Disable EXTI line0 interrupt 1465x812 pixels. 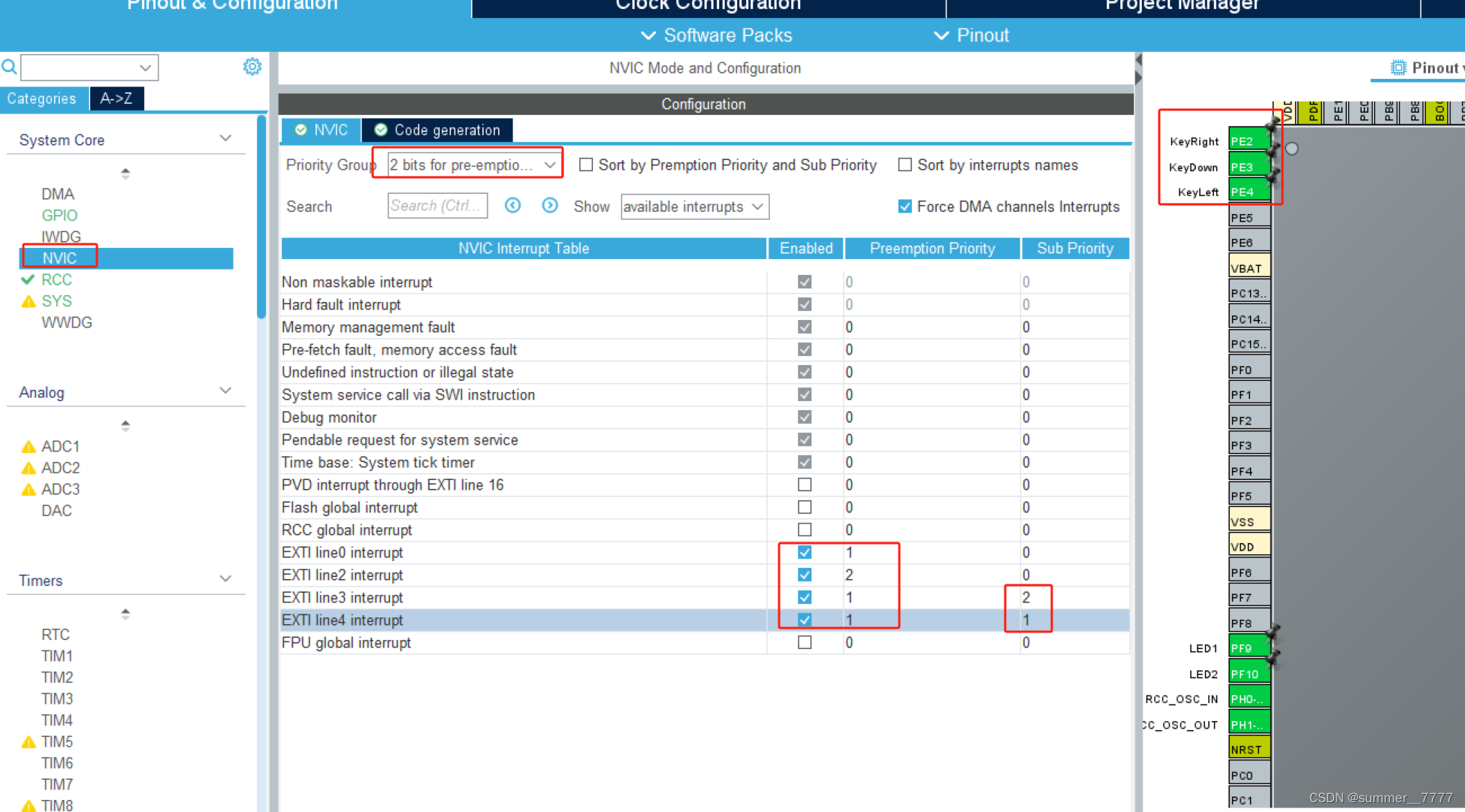(805, 552)
